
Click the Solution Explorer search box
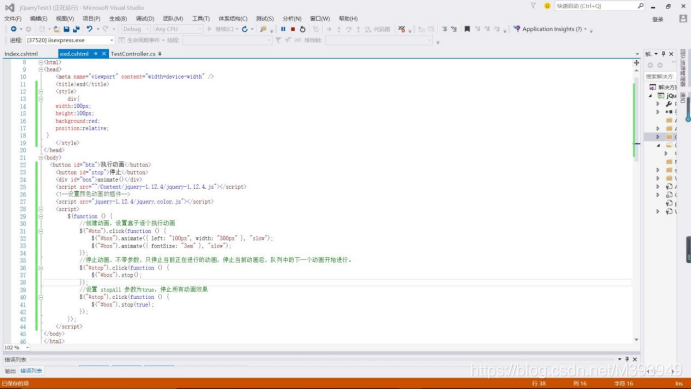659,76
